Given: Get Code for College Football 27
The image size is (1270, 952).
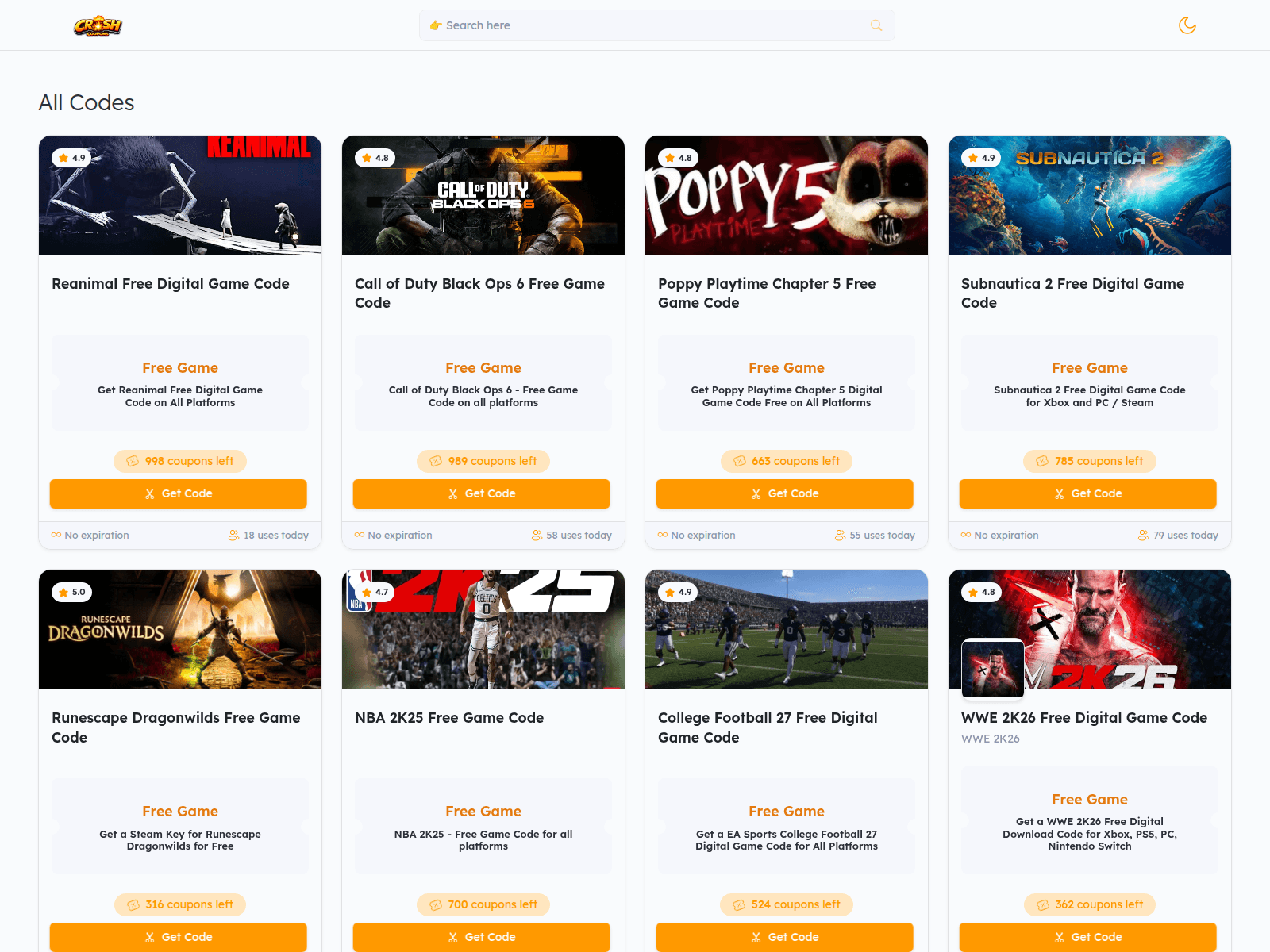Looking at the screenshot, I should tap(785, 937).
